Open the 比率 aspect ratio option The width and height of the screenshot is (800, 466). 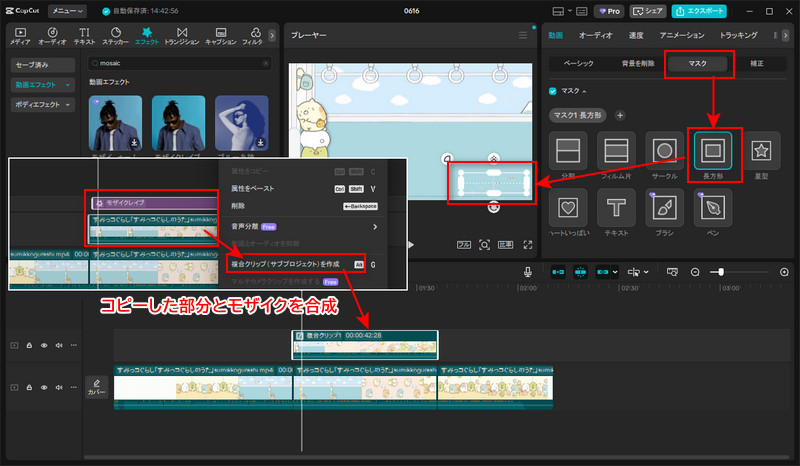[506, 245]
